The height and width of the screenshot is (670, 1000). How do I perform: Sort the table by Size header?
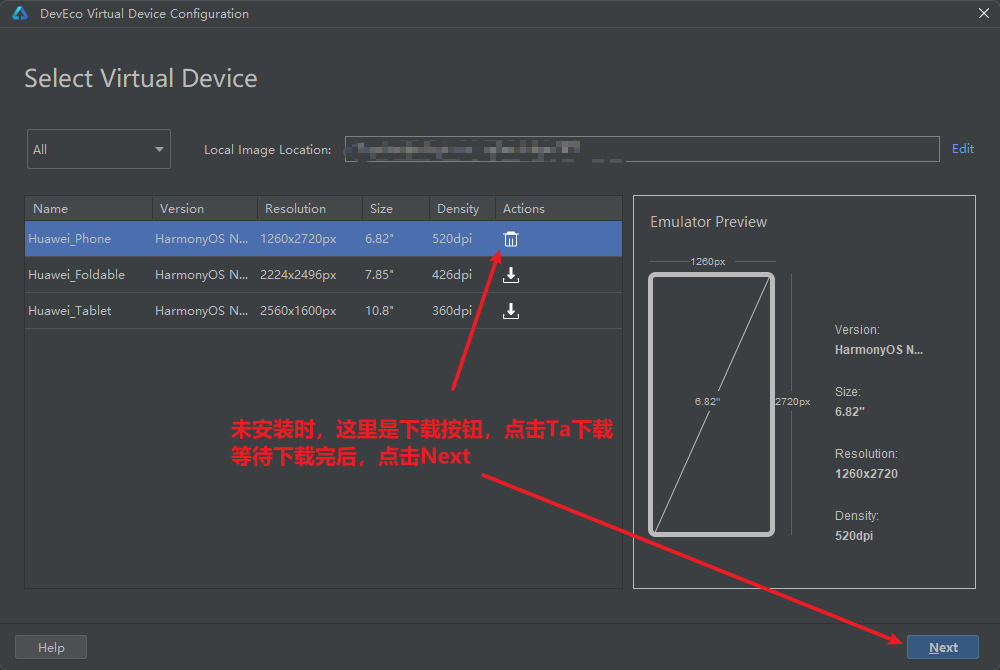[394, 209]
